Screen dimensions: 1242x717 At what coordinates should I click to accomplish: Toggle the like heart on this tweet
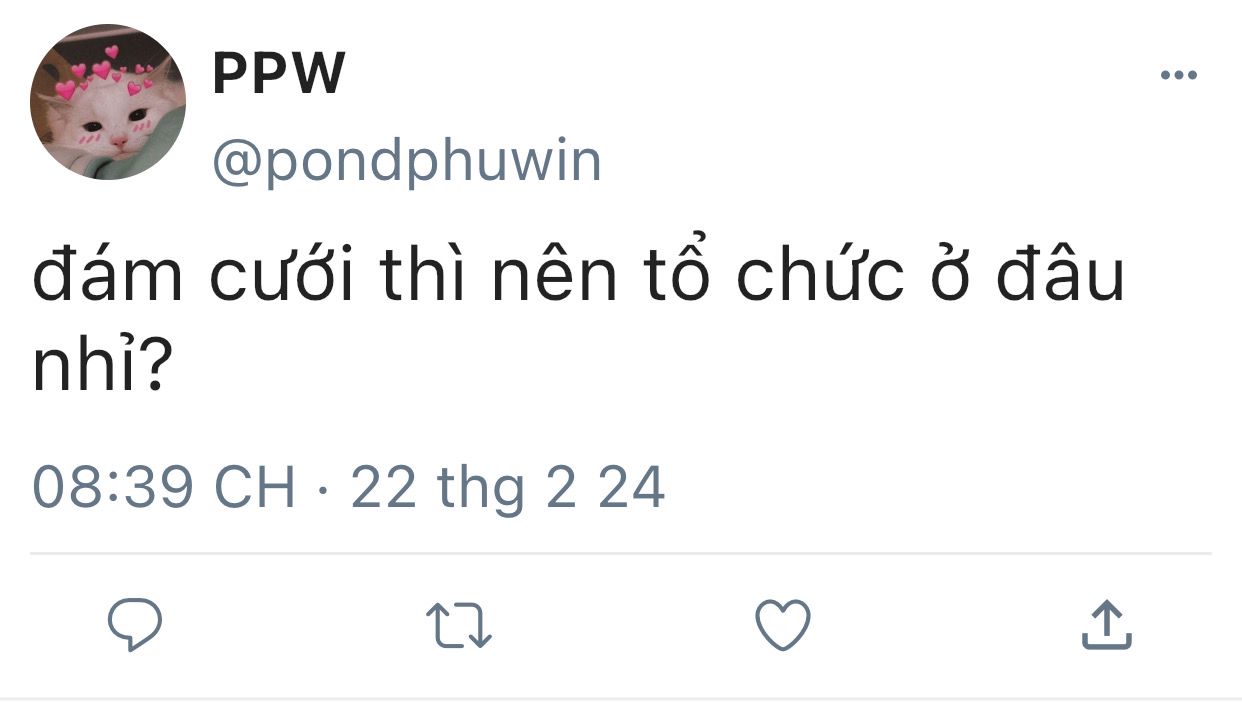782,626
